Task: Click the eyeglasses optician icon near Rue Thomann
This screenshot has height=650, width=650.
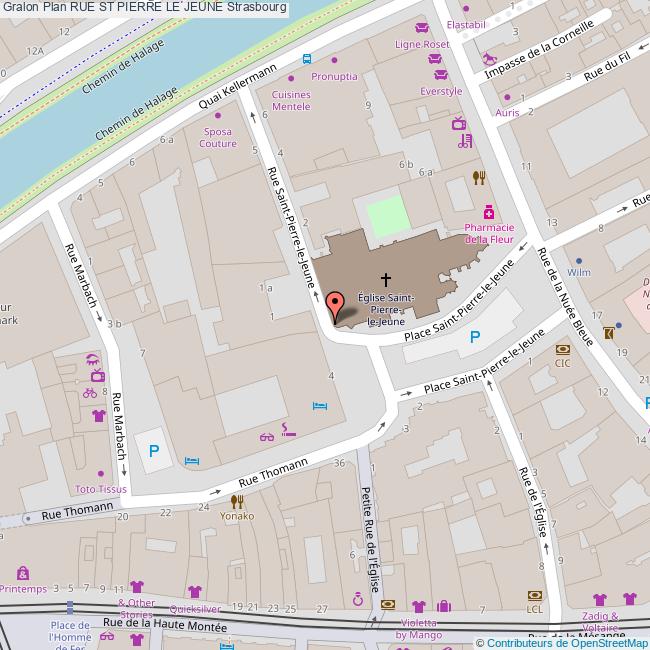Action: 266,436
